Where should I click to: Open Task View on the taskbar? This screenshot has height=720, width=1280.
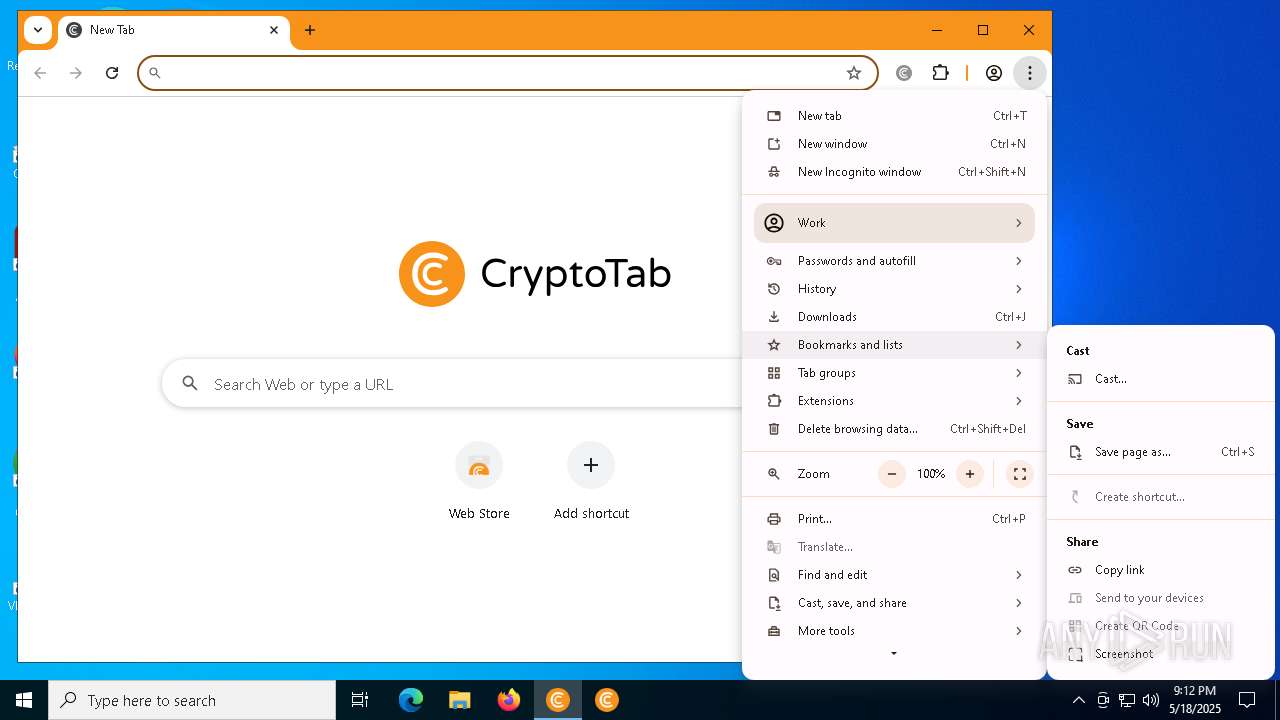pos(360,700)
